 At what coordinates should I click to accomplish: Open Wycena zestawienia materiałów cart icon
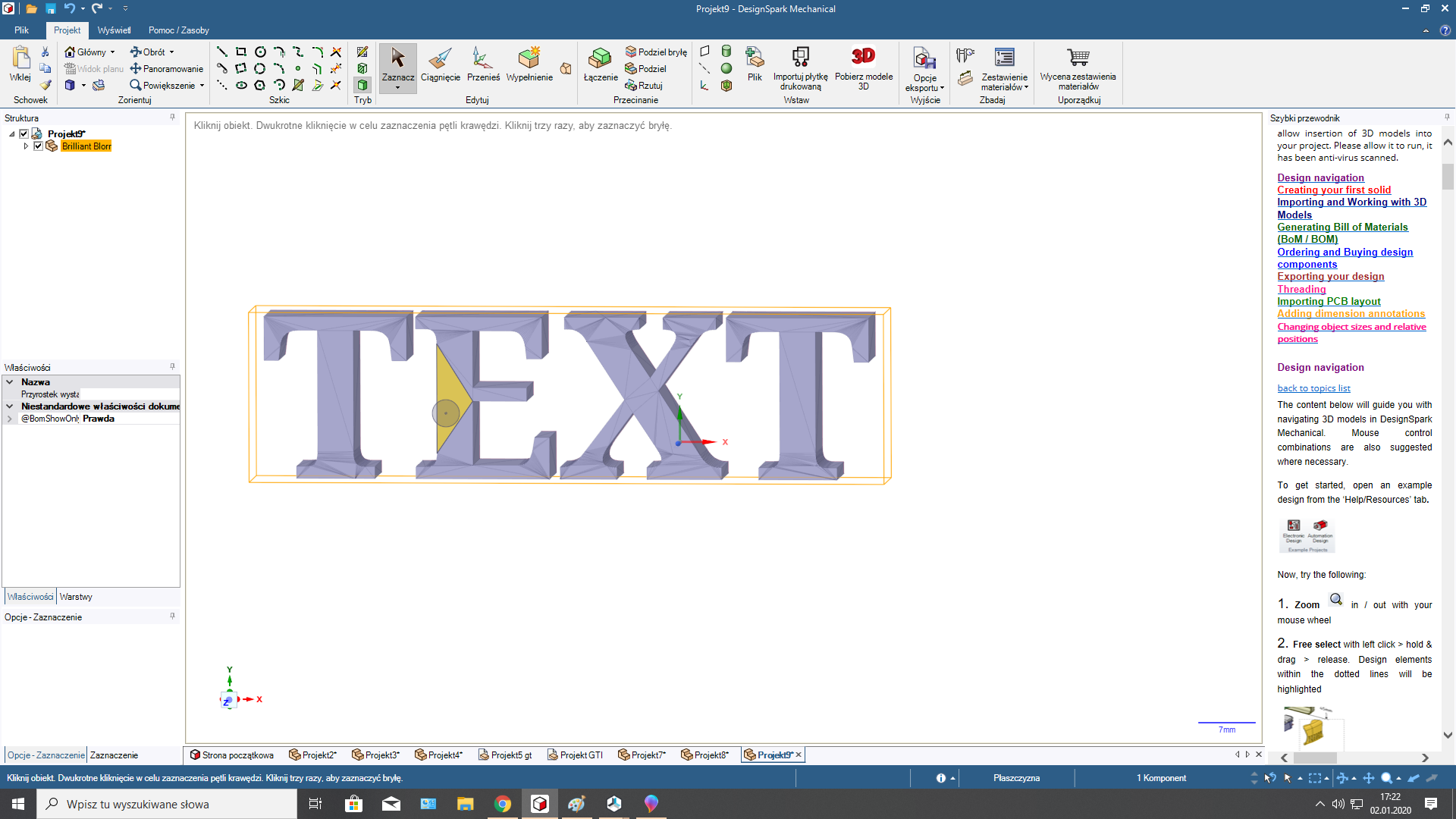coord(1078,58)
